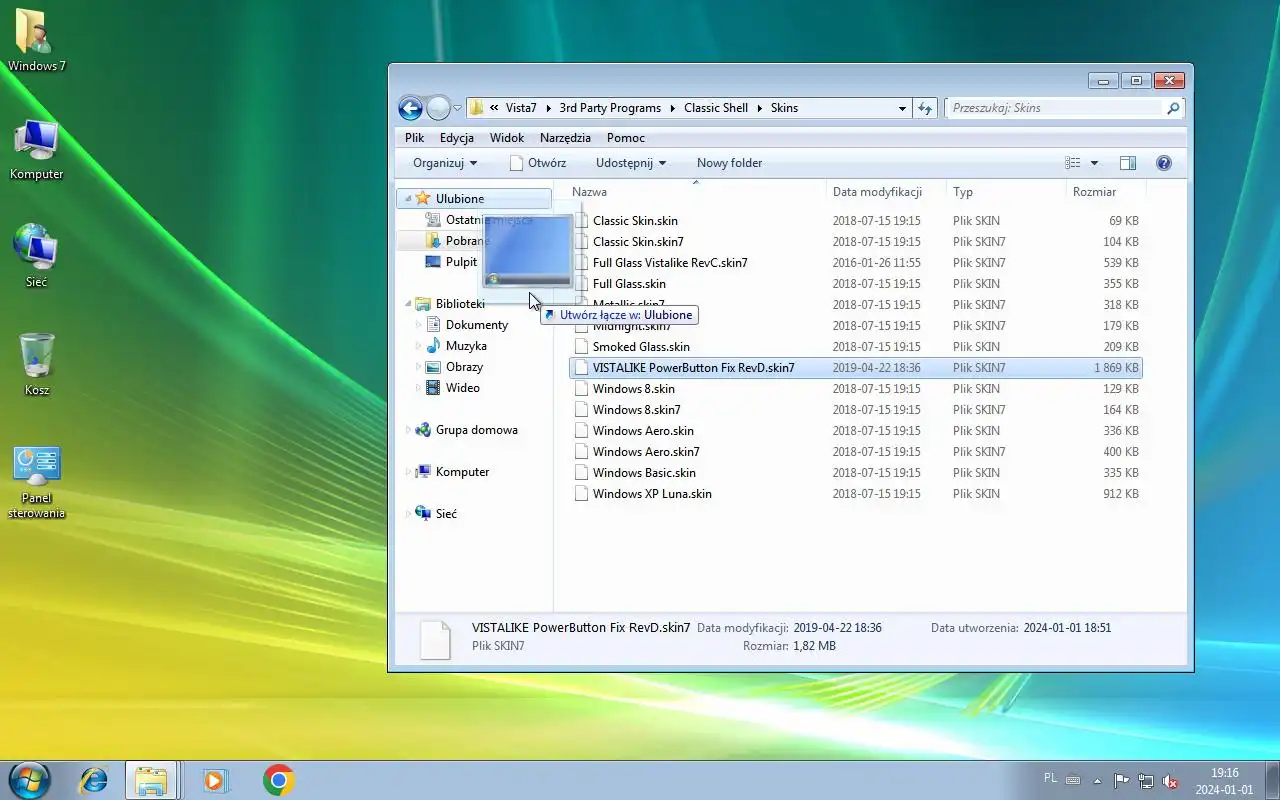The width and height of the screenshot is (1280, 800).
Task: Select Full Glass Vistalike RevC.skin7 file
Action: (x=670, y=263)
